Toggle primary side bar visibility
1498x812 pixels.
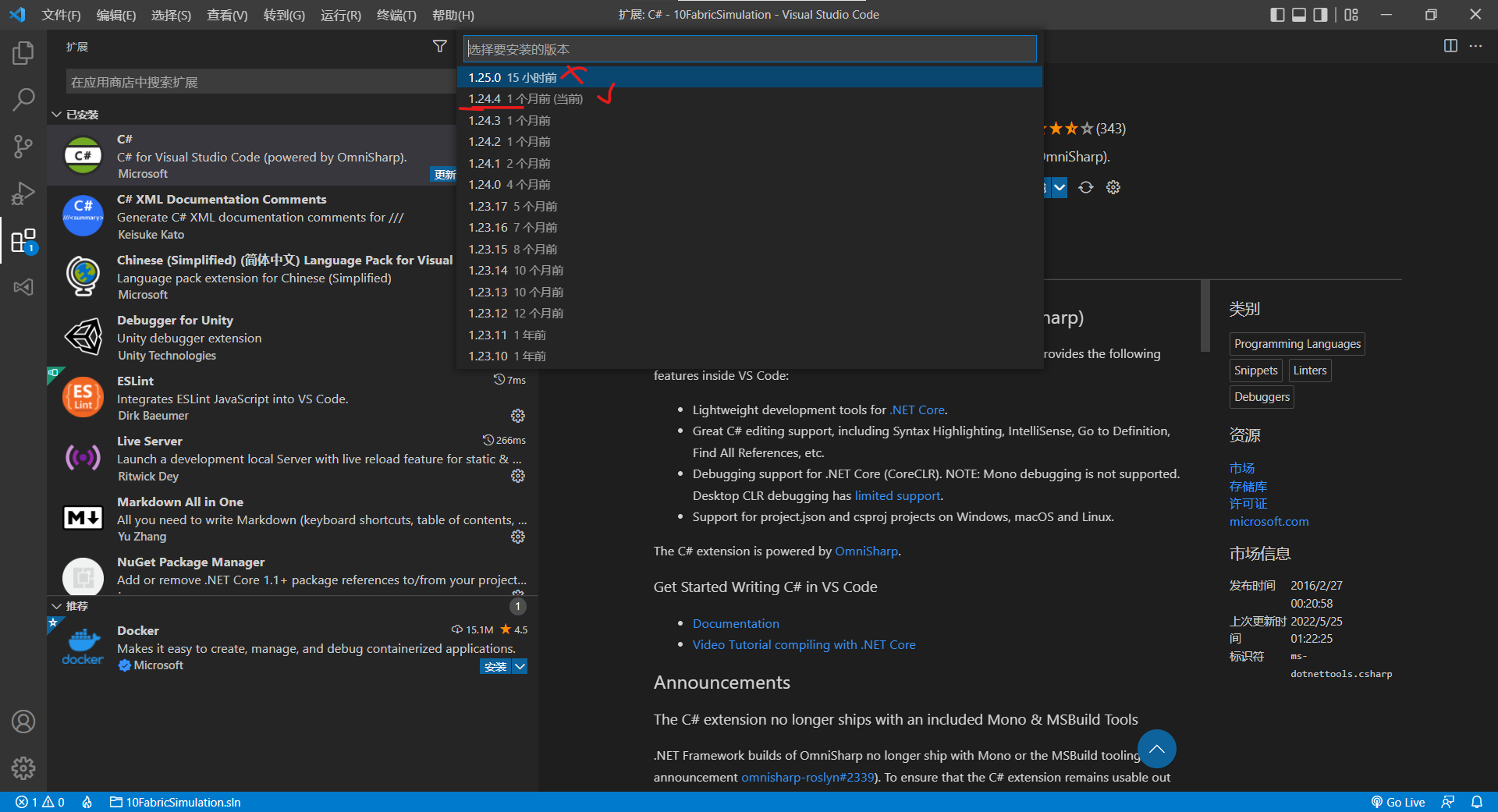pyautogui.click(x=1277, y=15)
